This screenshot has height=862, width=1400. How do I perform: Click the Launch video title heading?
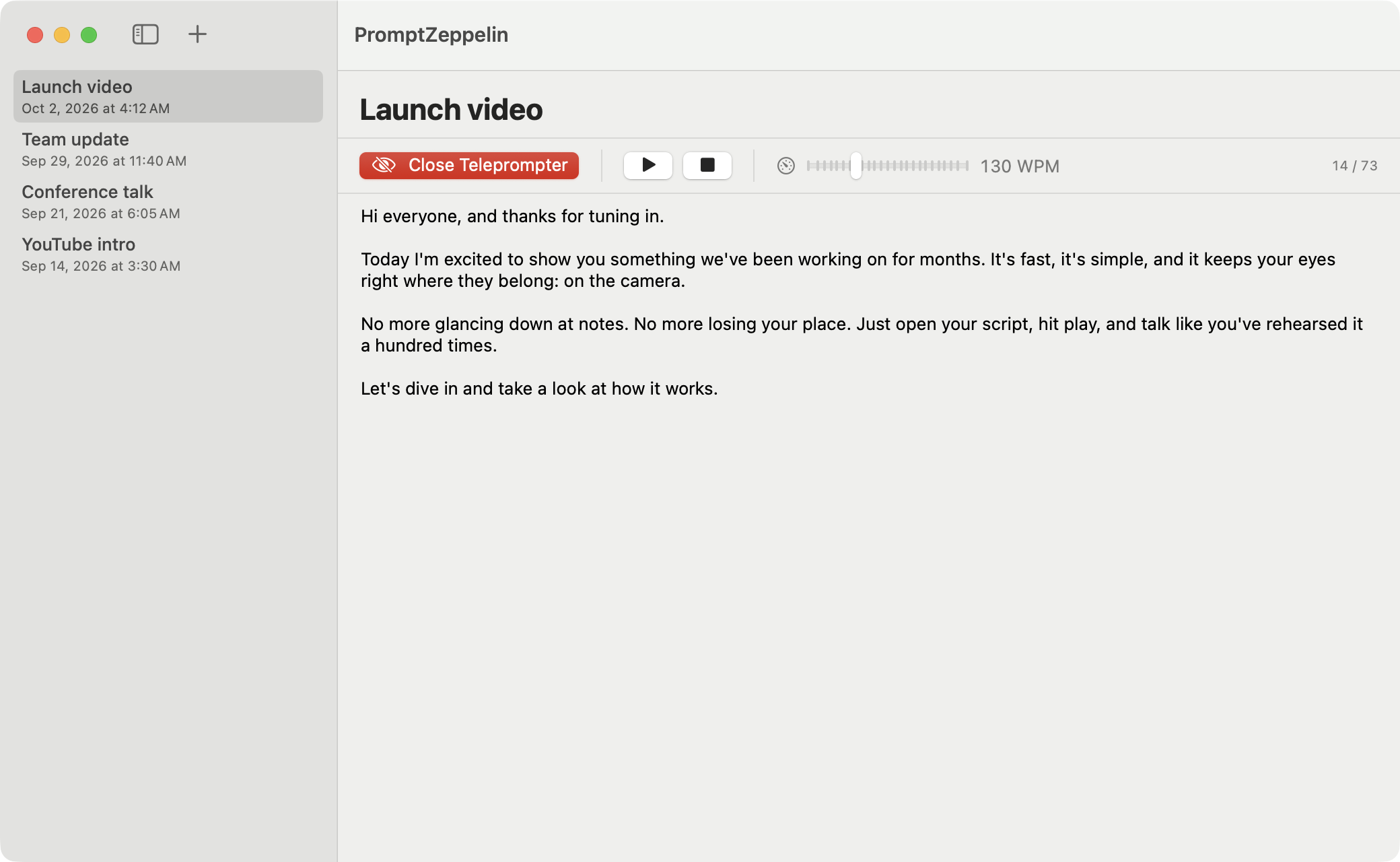point(451,109)
